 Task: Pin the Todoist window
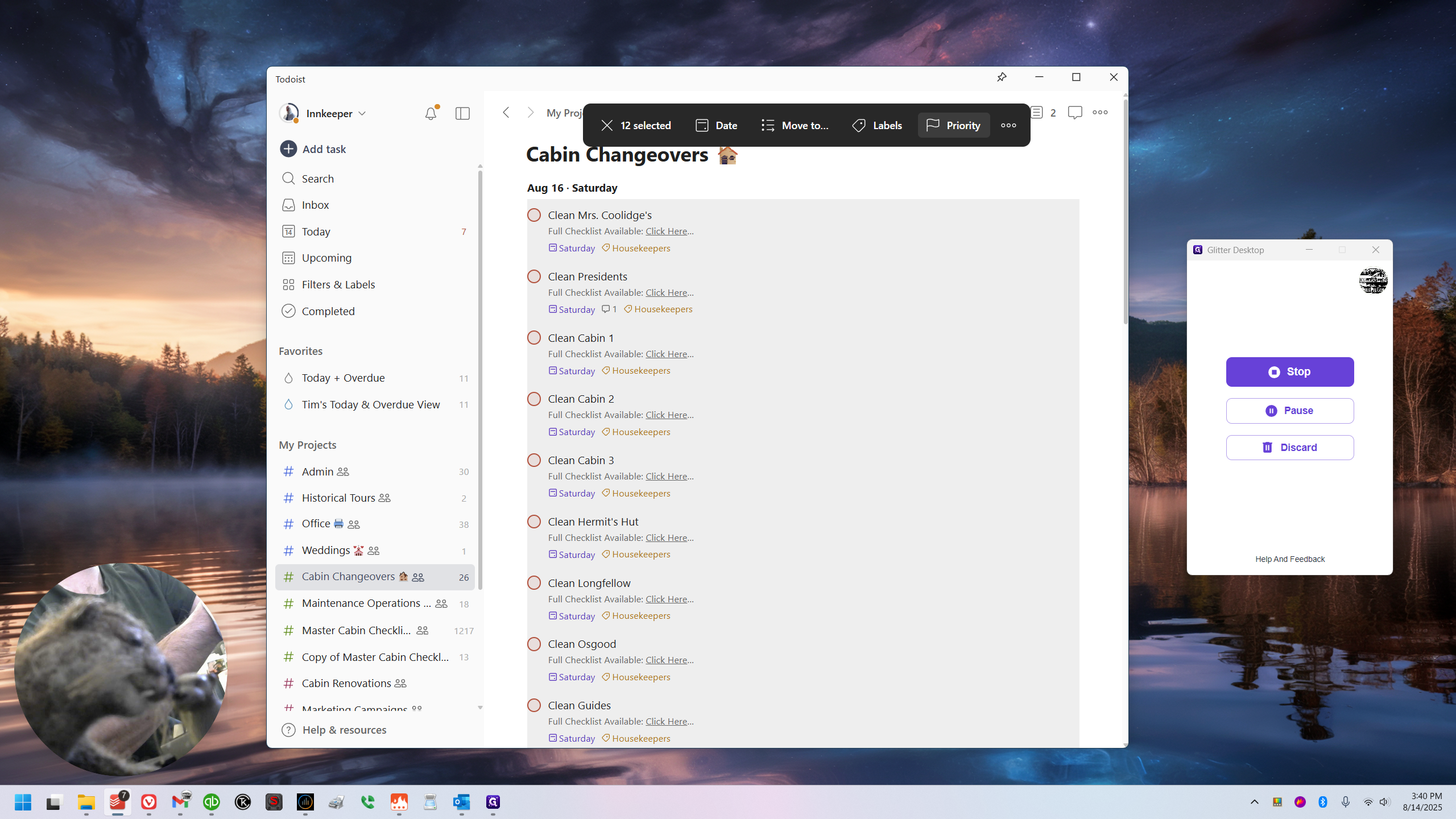[x=1002, y=77]
